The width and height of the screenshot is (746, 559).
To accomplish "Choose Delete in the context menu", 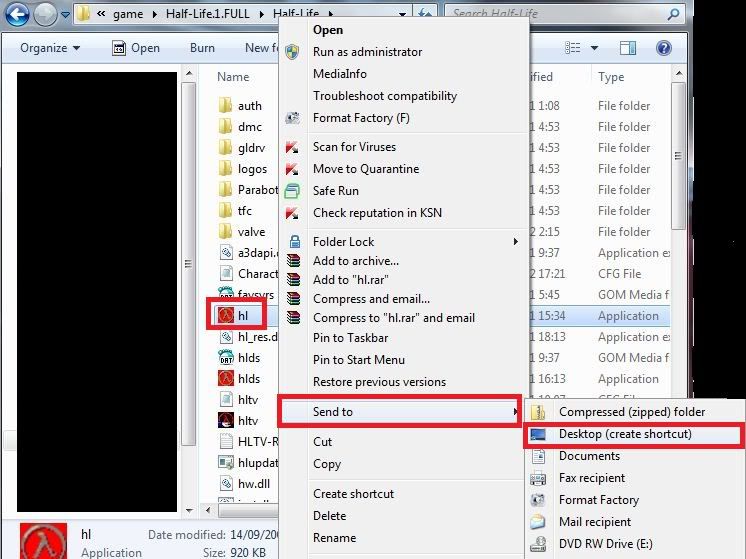I will (329, 515).
